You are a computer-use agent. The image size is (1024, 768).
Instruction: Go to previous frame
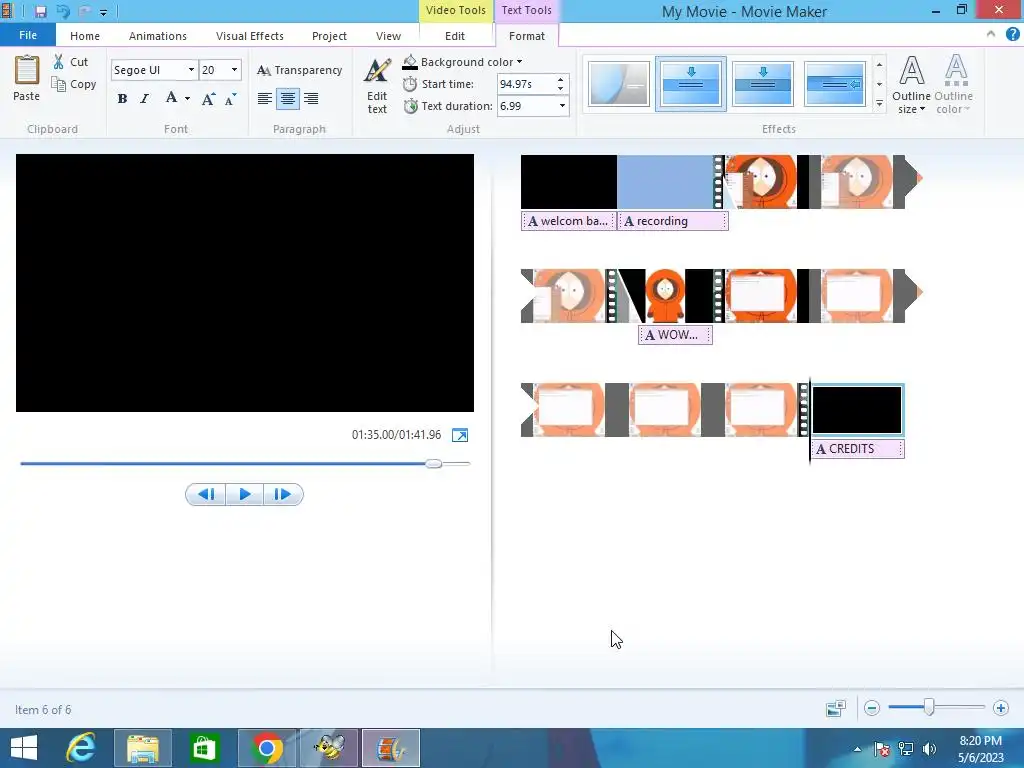[206, 494]
